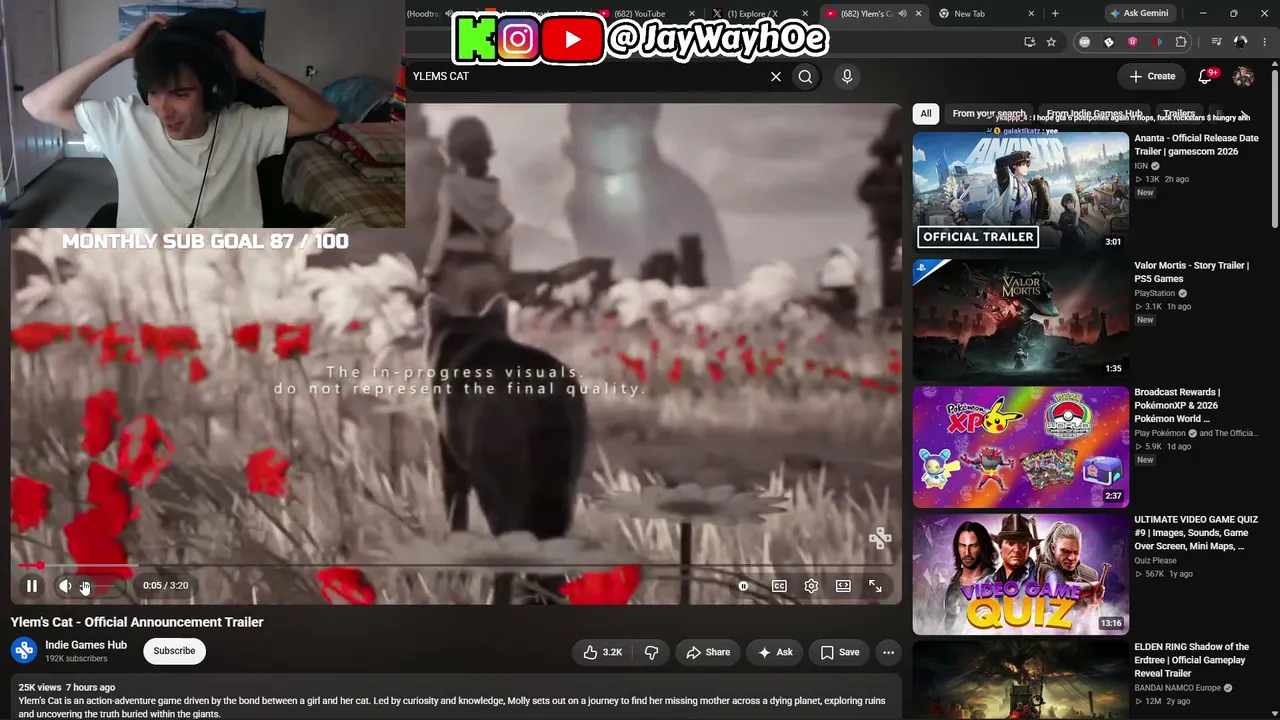Pause the video playback
Image resolution: width=1280 pixels, height=720 pixels.
[x=32, y=586]
